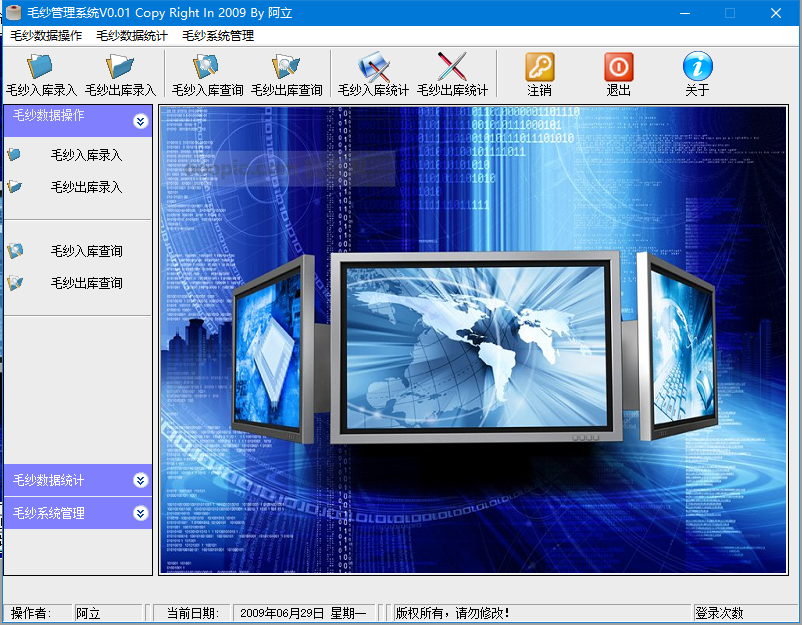Click the 当前日期: status label
Viewport: 802px width, 625px height.
click(x=192, y=613)
